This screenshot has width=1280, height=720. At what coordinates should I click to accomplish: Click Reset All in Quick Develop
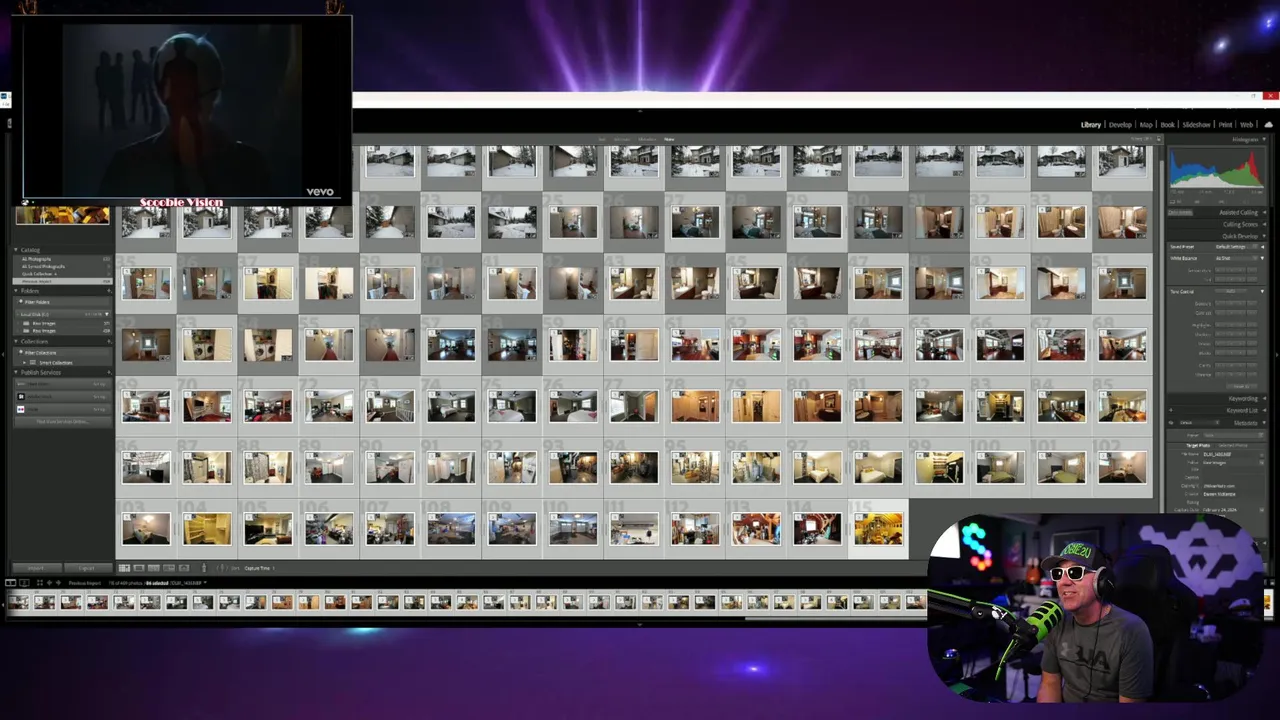[1241, 386]
